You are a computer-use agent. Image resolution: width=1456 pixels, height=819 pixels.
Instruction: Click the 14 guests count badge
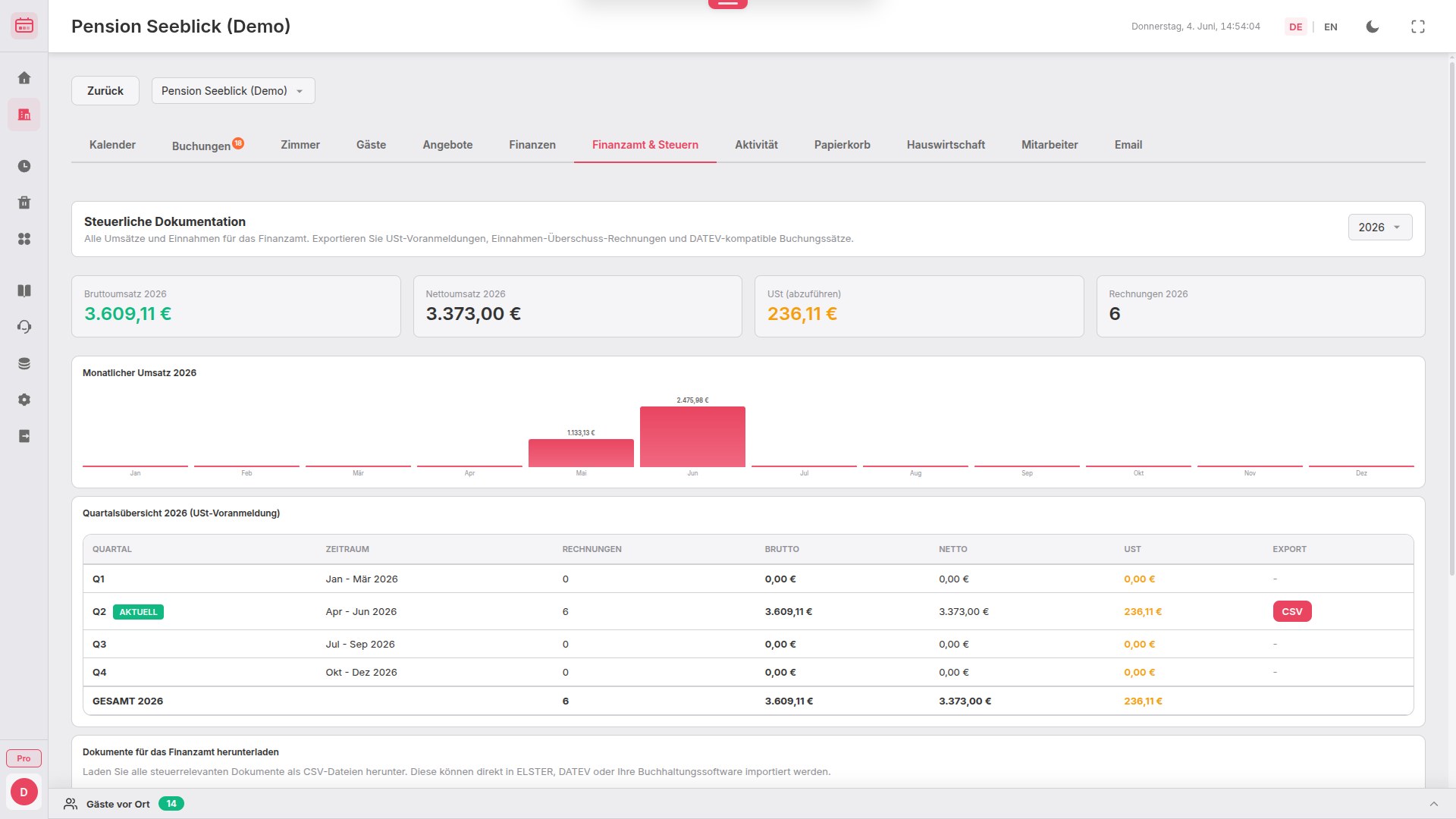pos(171,804)
